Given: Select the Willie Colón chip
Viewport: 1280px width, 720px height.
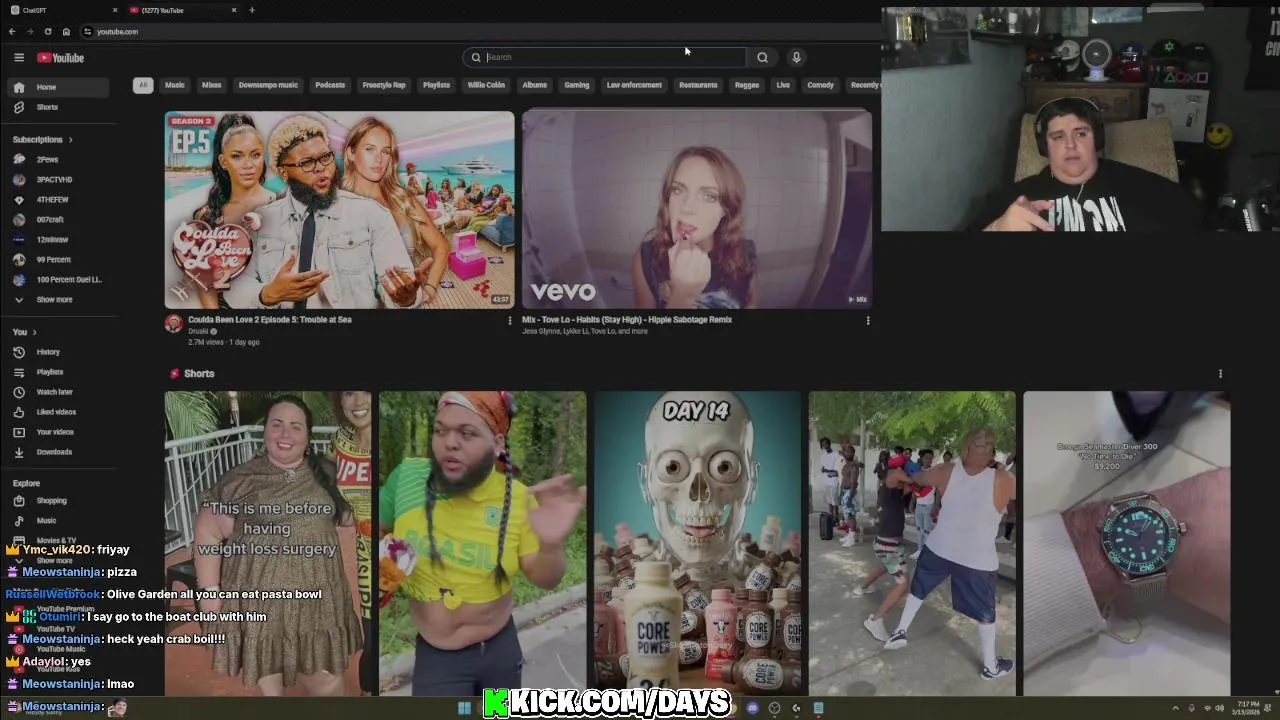Looking at the screenshot, I should pyautogui.click(x=486, y=85).
